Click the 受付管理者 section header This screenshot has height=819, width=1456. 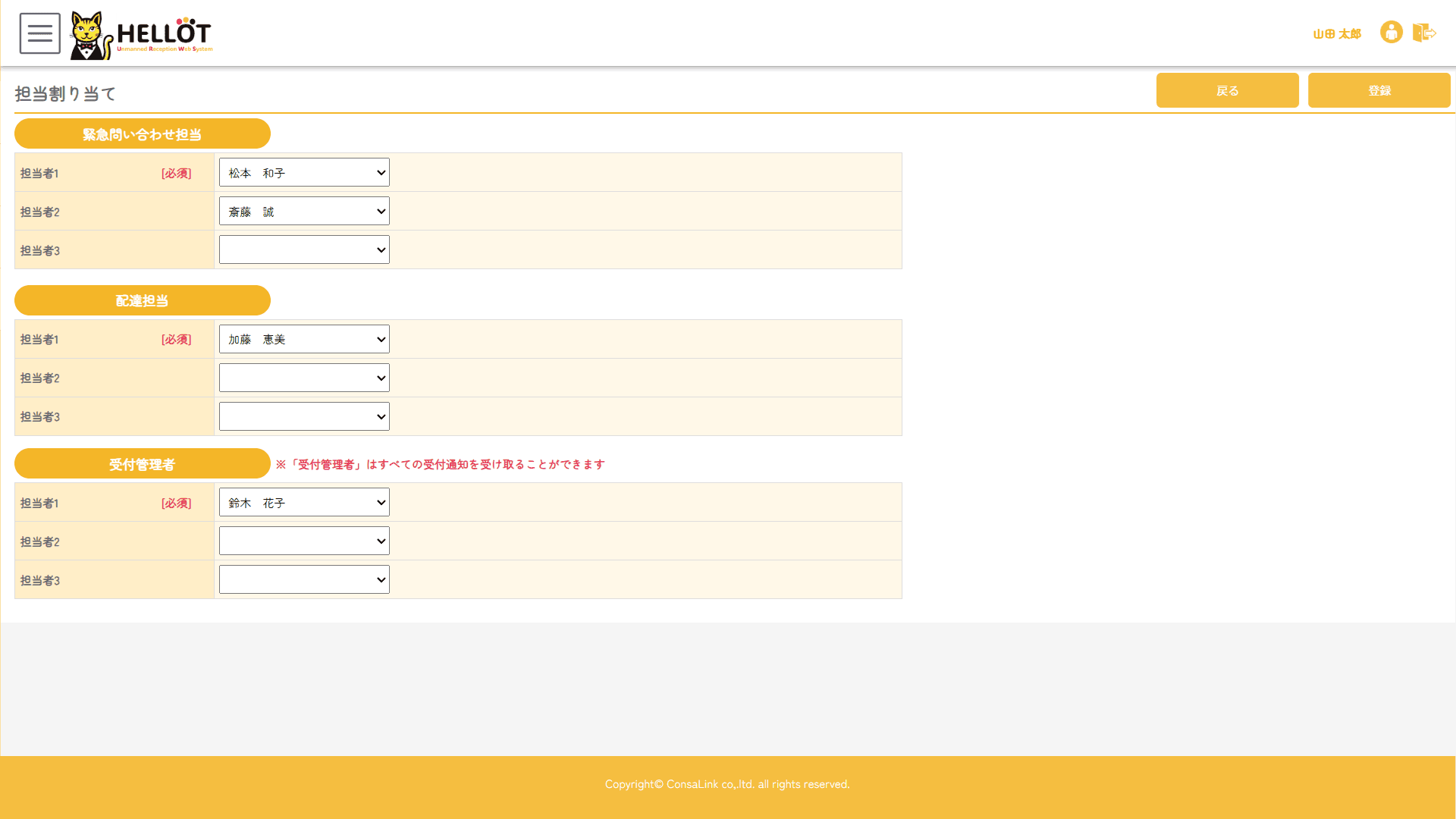[143, 464]
